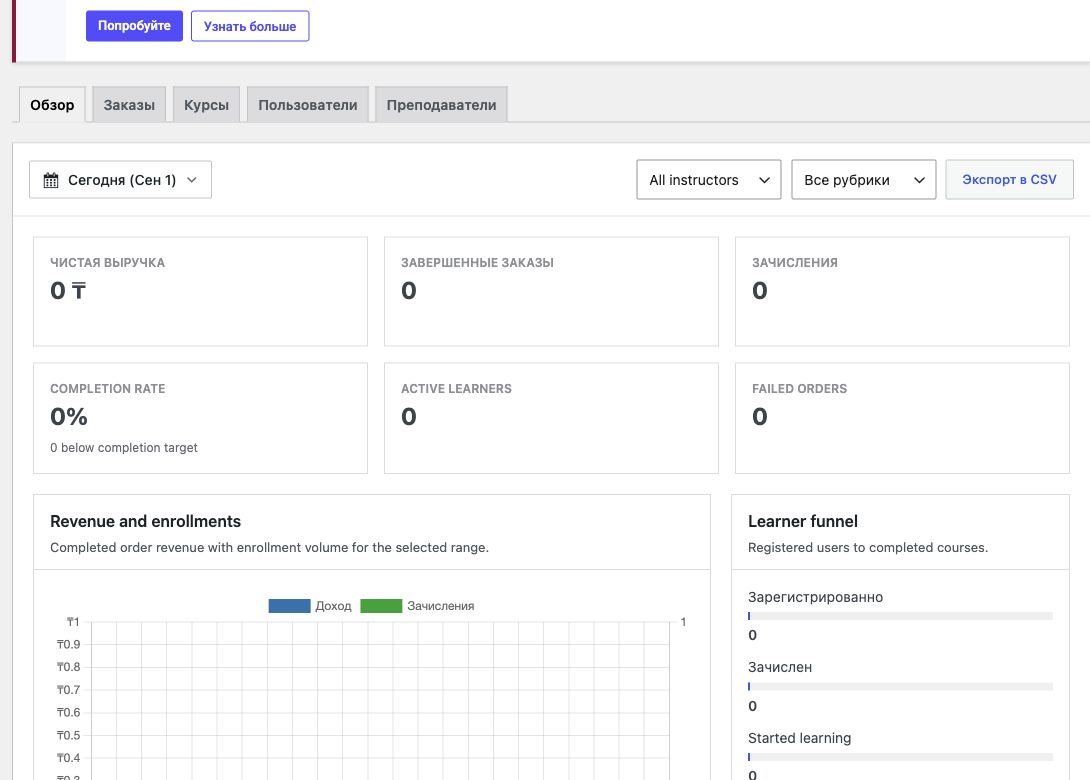Click the ₸0.5 axis label on chart

coord(68,735)
